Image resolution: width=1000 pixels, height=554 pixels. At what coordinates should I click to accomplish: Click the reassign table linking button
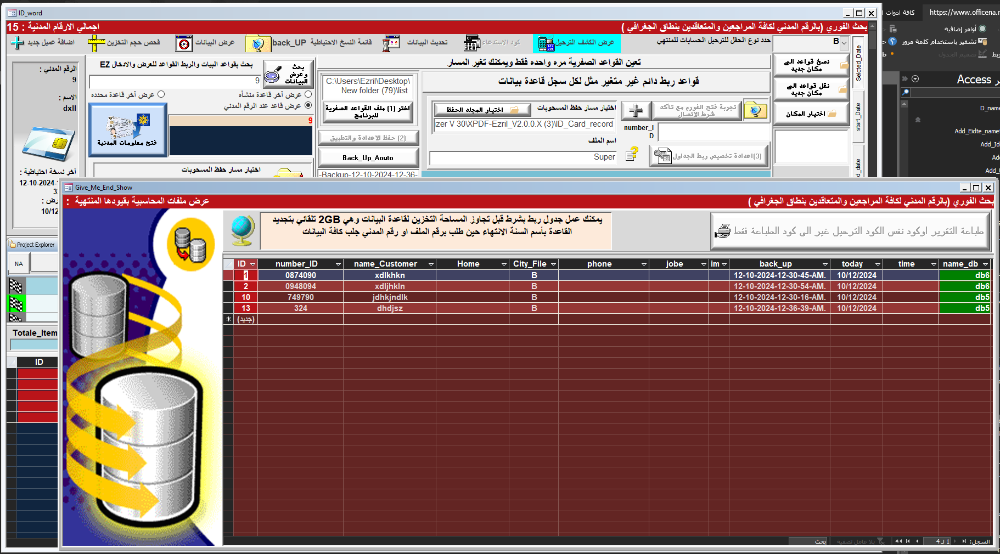(x=708, y=156)
